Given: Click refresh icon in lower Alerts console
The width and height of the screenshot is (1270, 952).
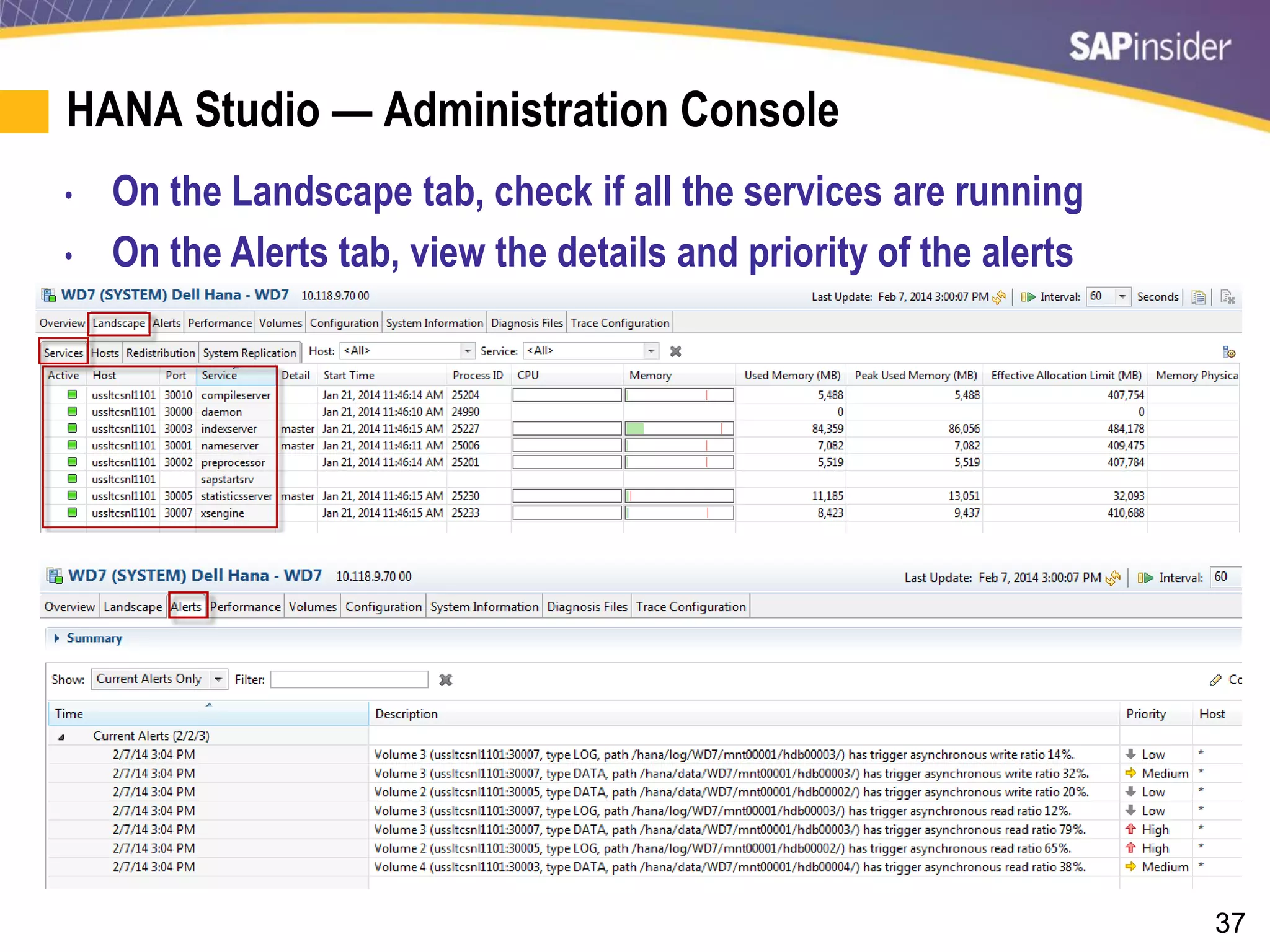Looking at the screenshot, I should pyautogui.click(x=1112, y=578).
